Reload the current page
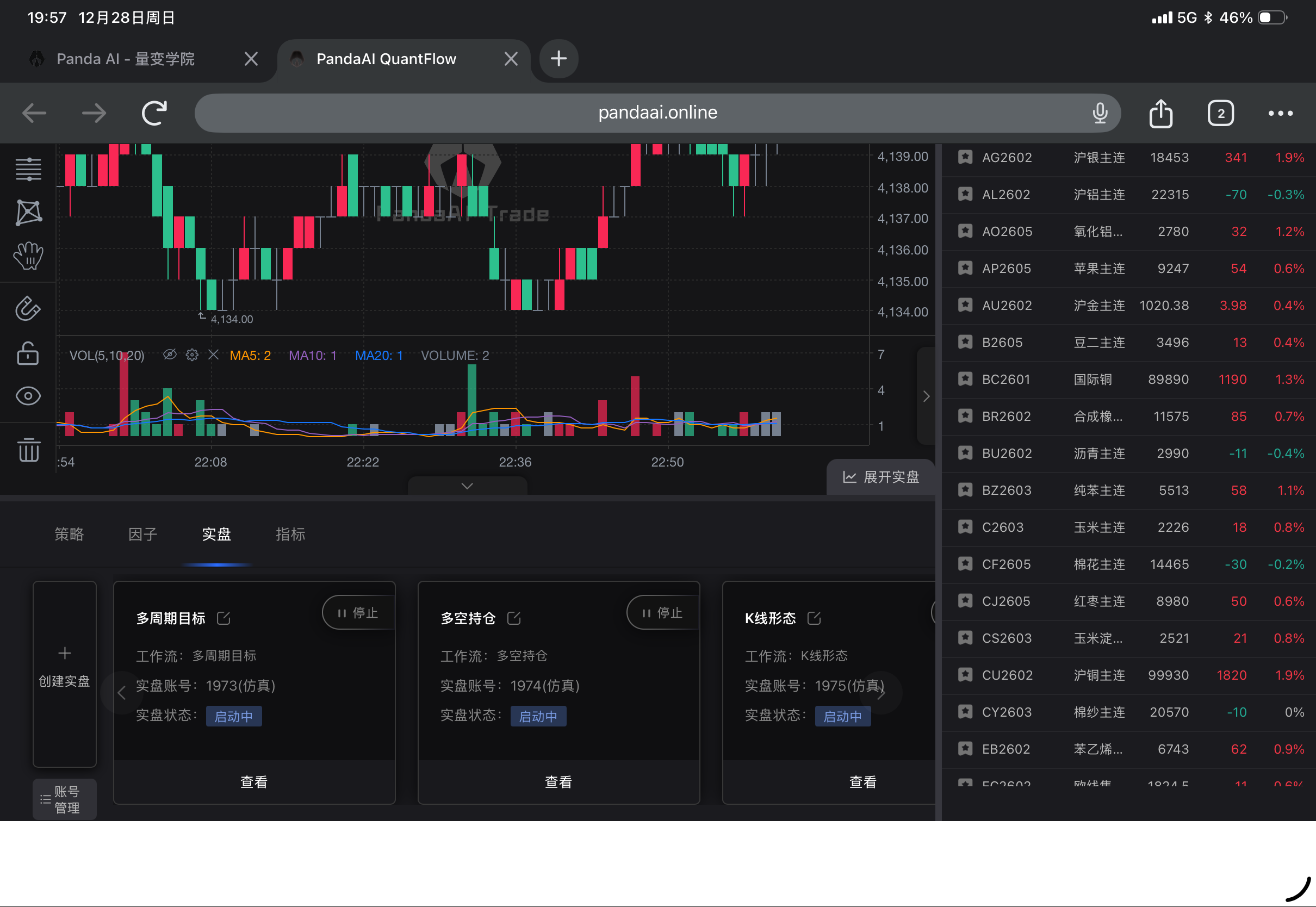The image size is (1316, 907). point(154,113)
